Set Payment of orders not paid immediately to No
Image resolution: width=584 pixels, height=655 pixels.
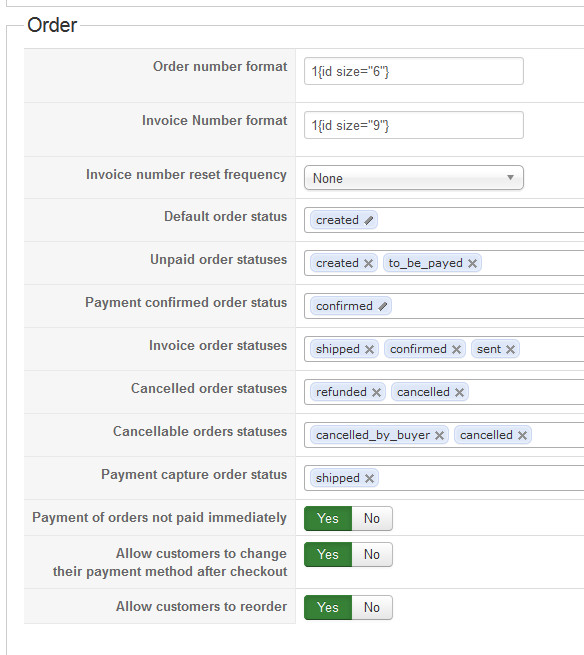pyautogui.click(x=372, y=518)
